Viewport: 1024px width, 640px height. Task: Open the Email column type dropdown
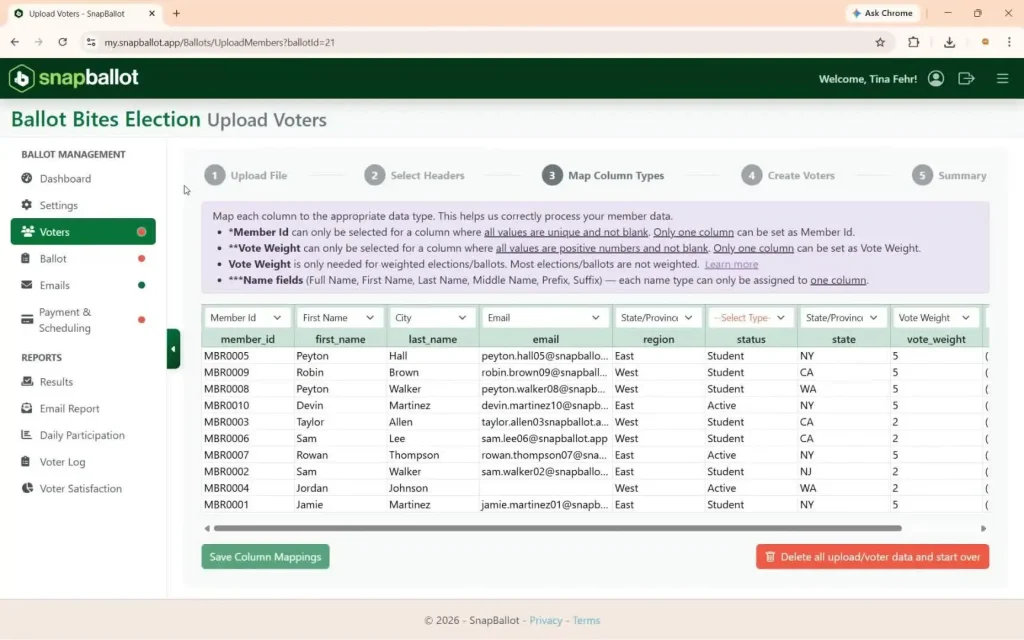(543, 318)
